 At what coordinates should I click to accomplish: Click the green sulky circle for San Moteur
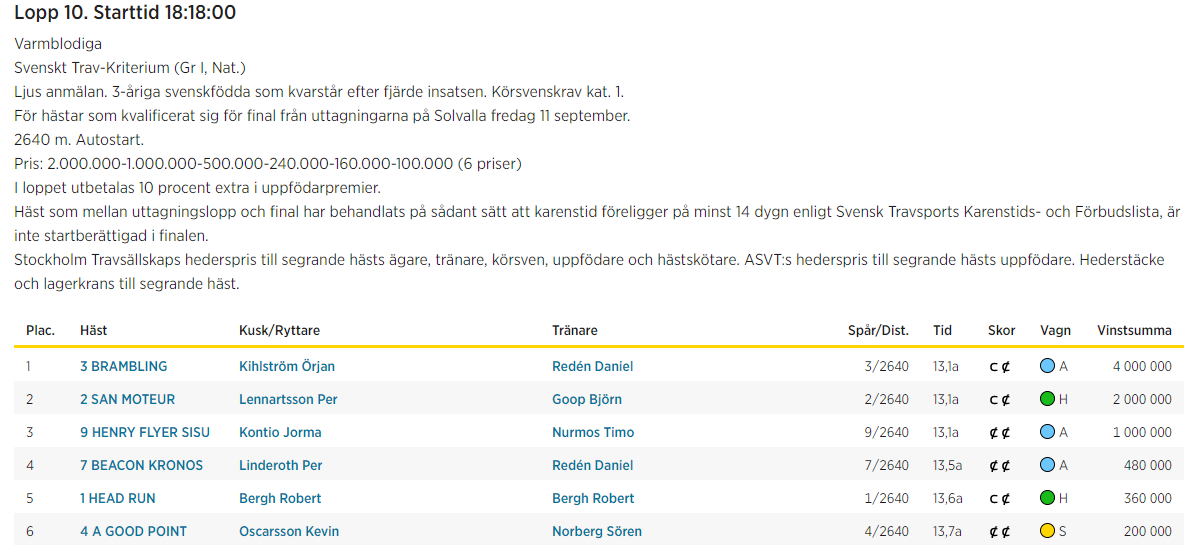[x=1048, y=399]
